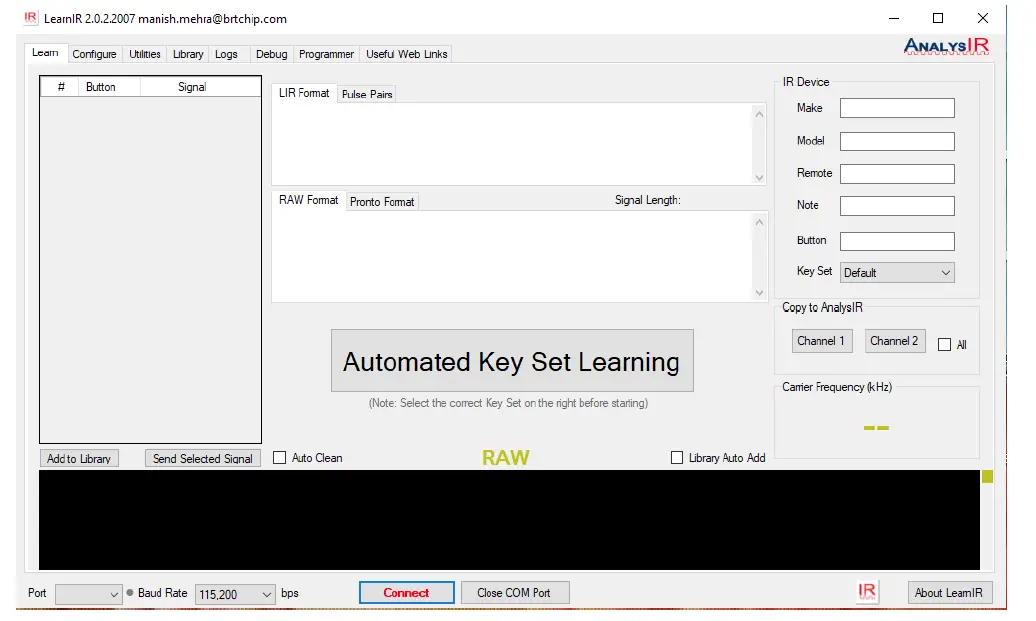Viewport: 1036px width, 621px height.
Task: Click the Make input field
Action: click(896, 107)
